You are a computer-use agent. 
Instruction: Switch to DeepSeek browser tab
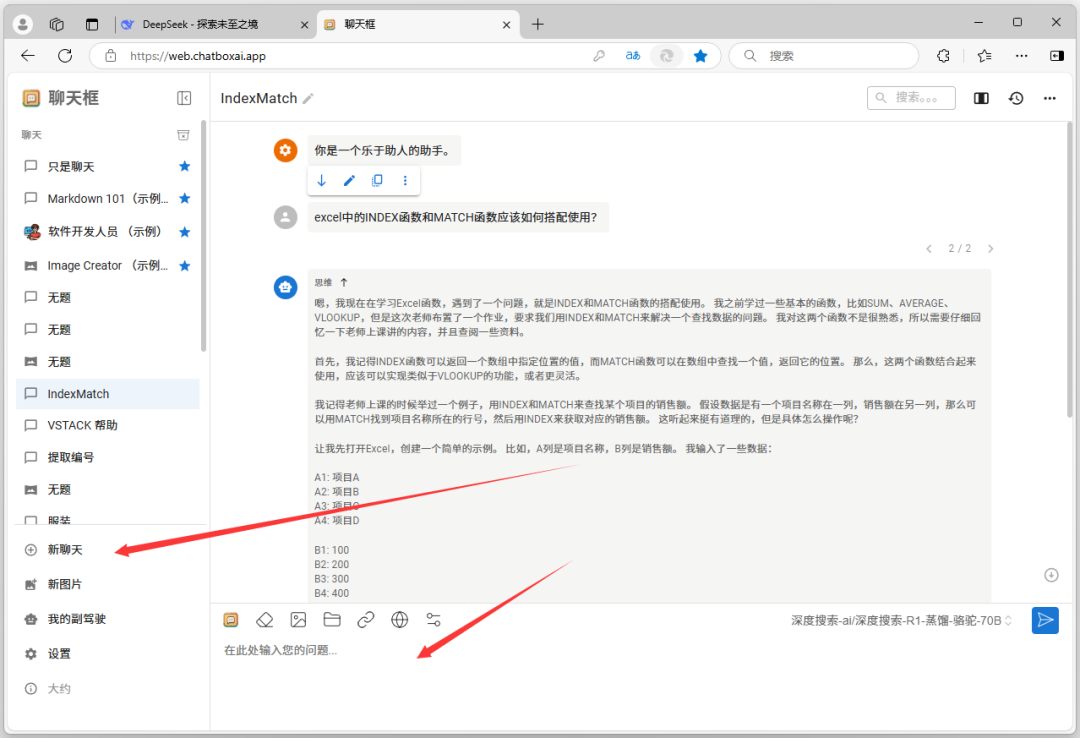(x=216, y=24)
